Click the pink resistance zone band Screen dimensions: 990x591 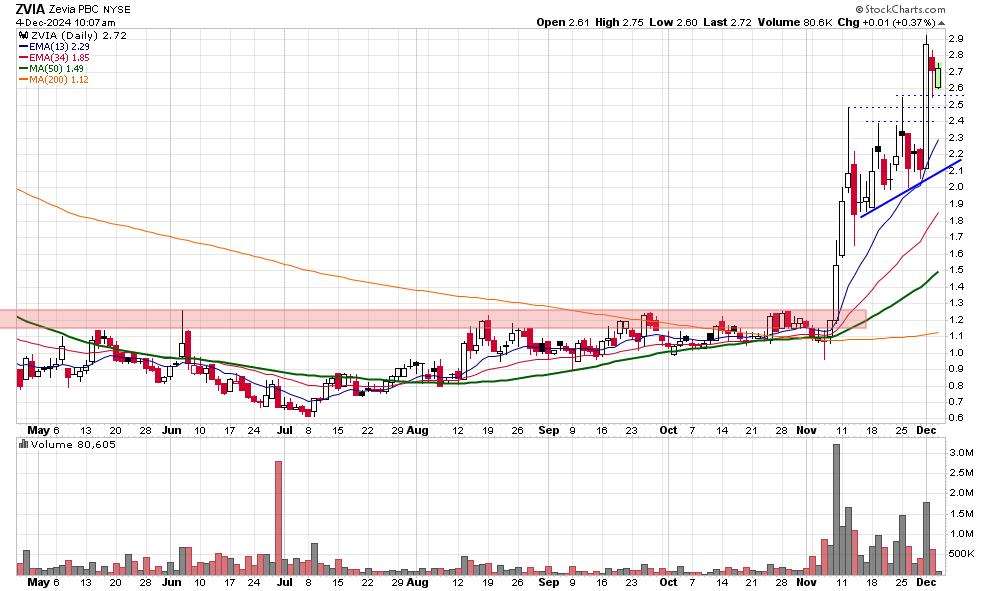(400, 318)
